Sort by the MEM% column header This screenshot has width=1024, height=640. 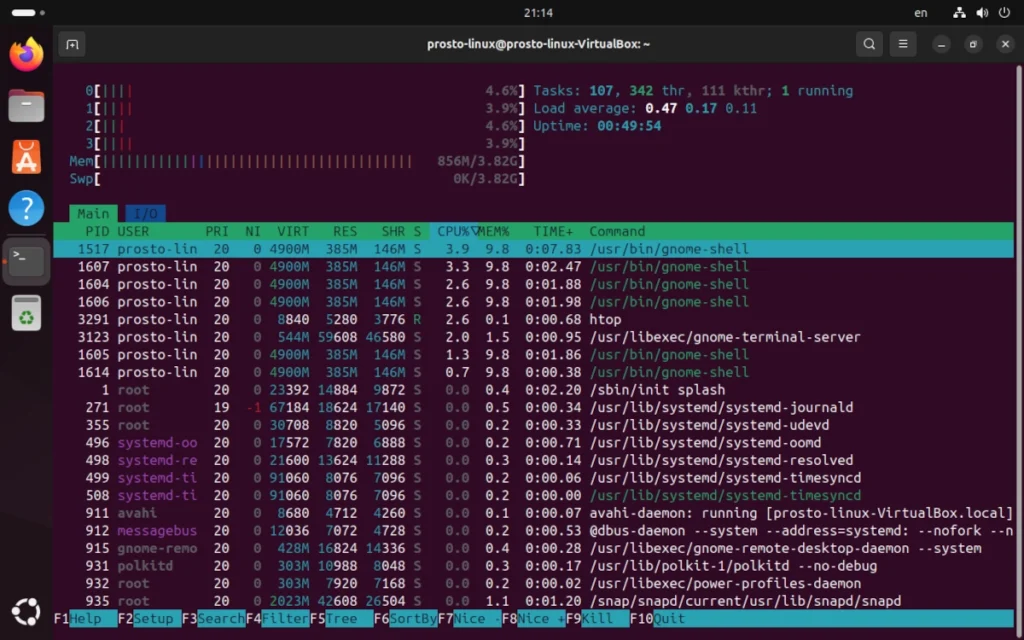click(494, 231)
